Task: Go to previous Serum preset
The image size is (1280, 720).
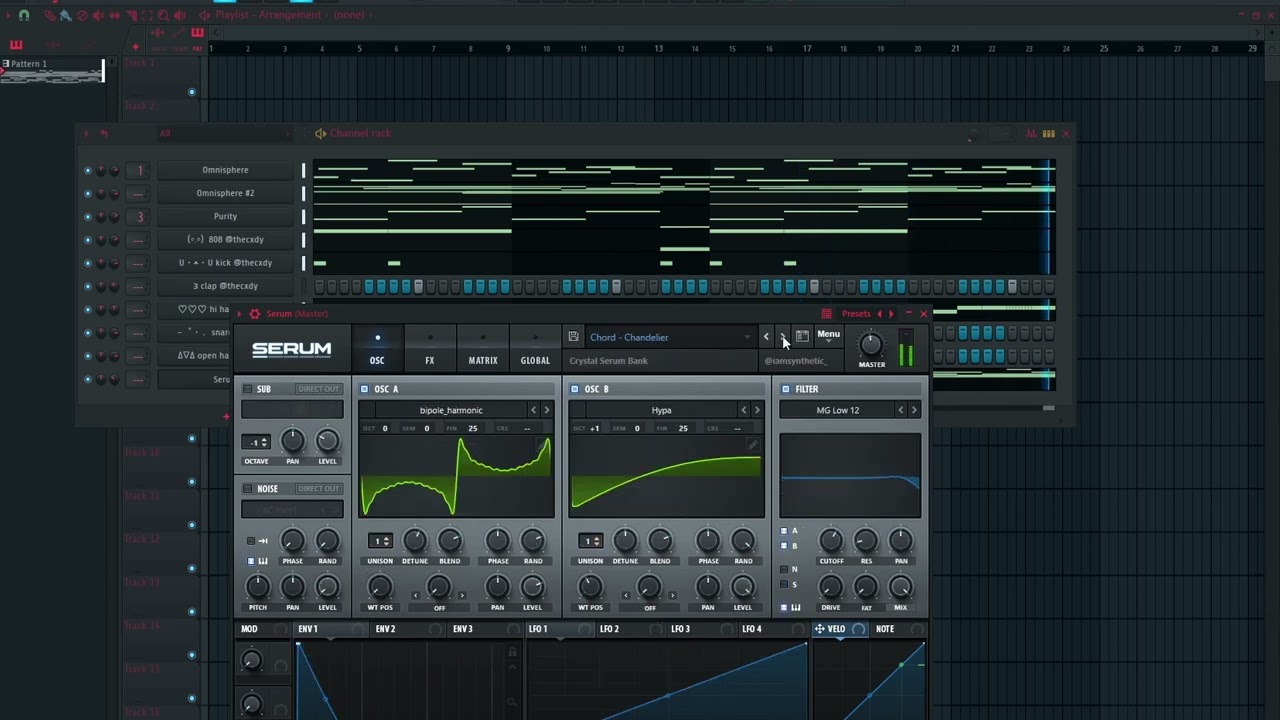Action: [766, 337]
